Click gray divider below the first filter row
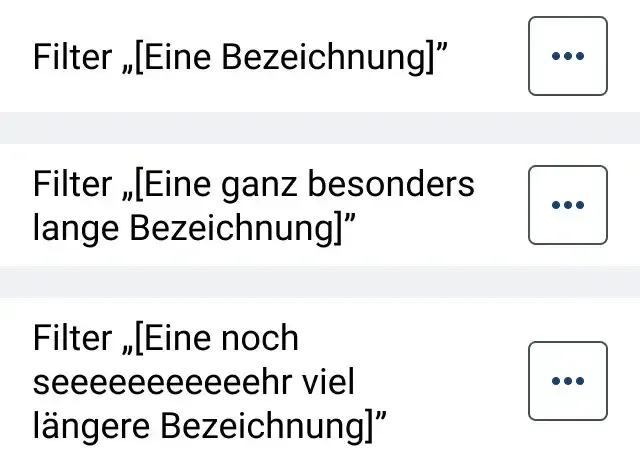640x464 pixels. click(x=320, y=128)
